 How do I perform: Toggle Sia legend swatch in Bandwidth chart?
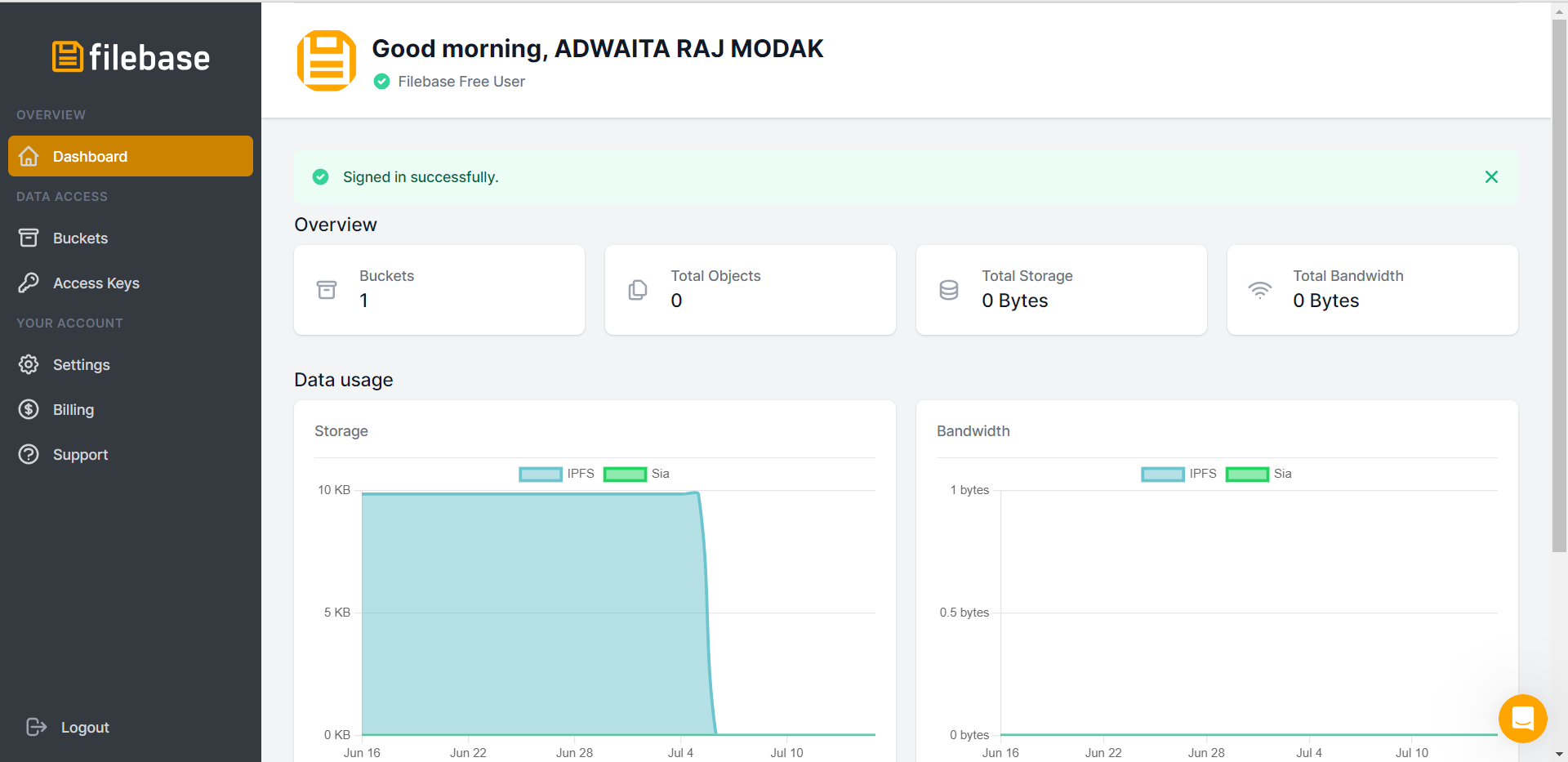[1247, 474]
